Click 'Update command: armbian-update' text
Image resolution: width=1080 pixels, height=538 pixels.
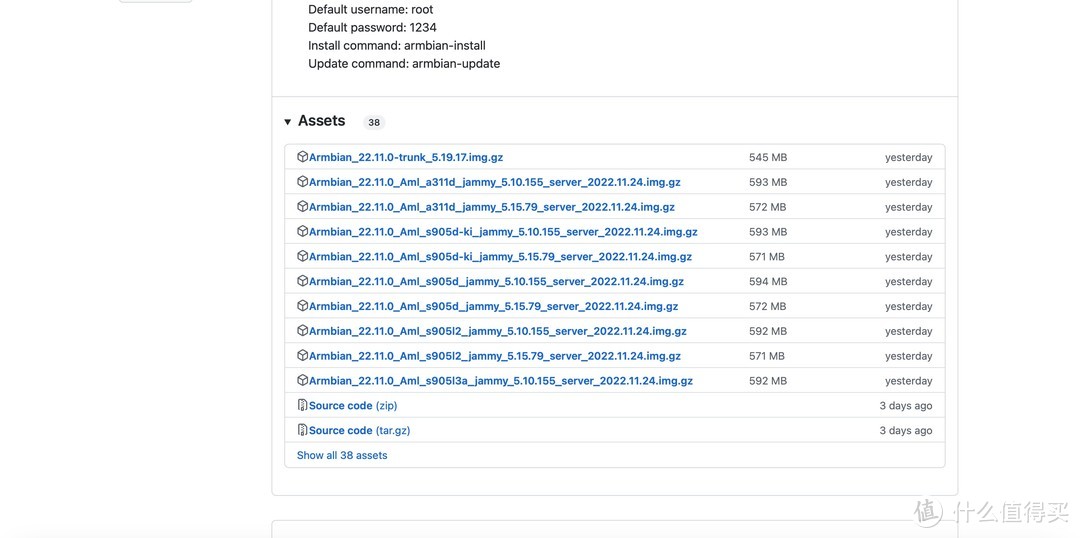404,63
